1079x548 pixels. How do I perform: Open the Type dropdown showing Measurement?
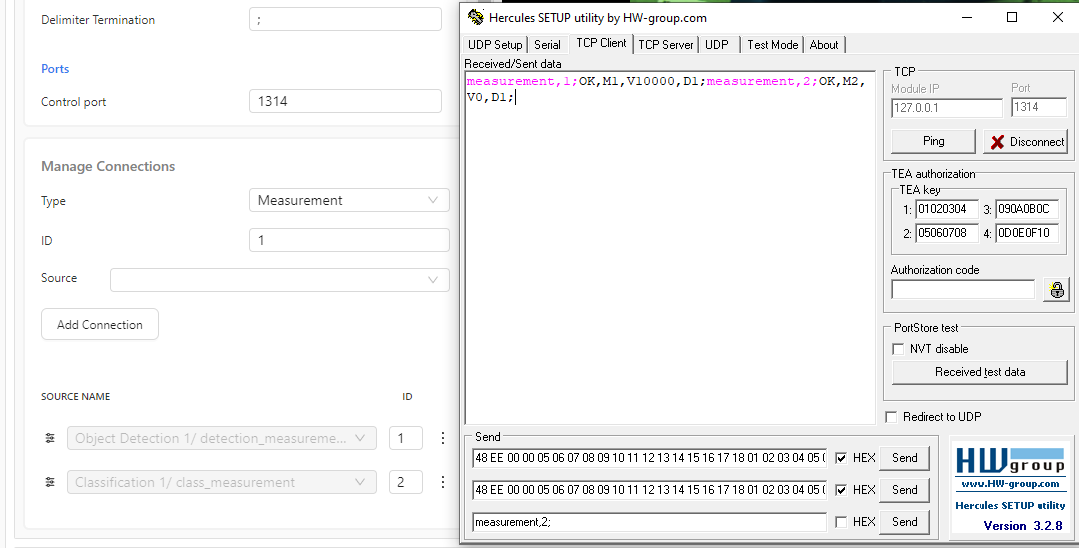349,200
